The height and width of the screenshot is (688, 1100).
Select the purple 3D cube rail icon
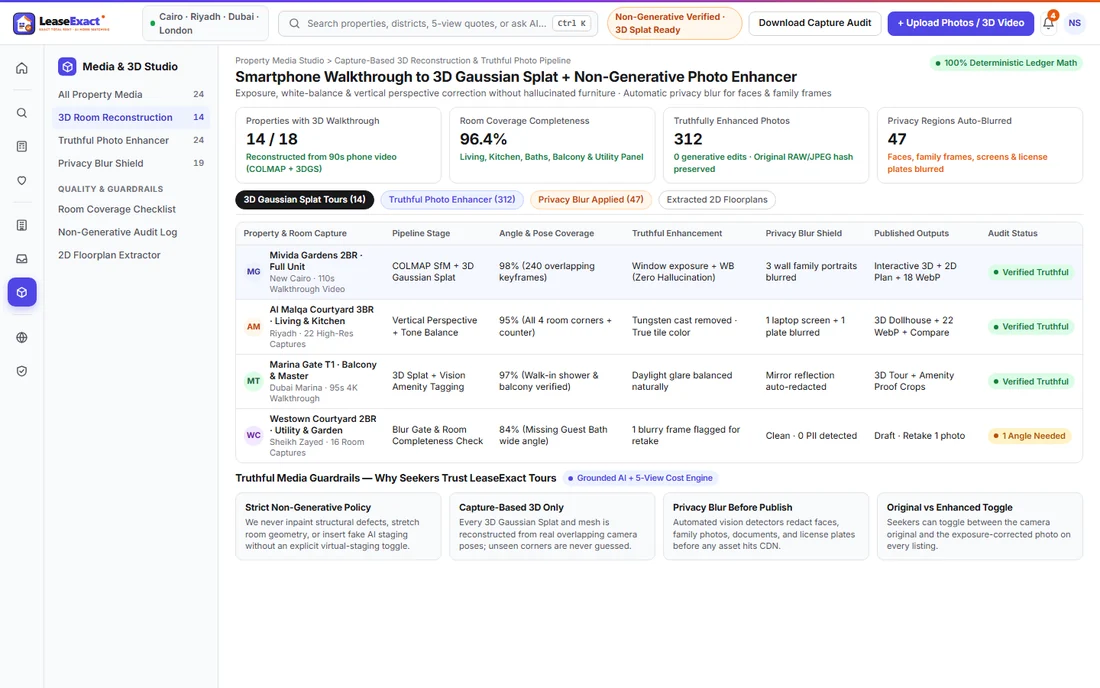(22, 292)
